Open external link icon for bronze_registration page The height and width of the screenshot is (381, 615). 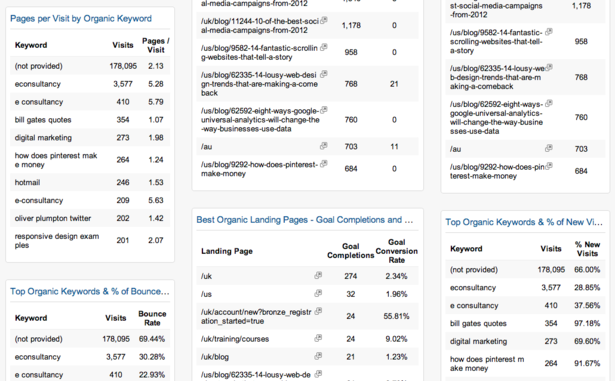318,311
